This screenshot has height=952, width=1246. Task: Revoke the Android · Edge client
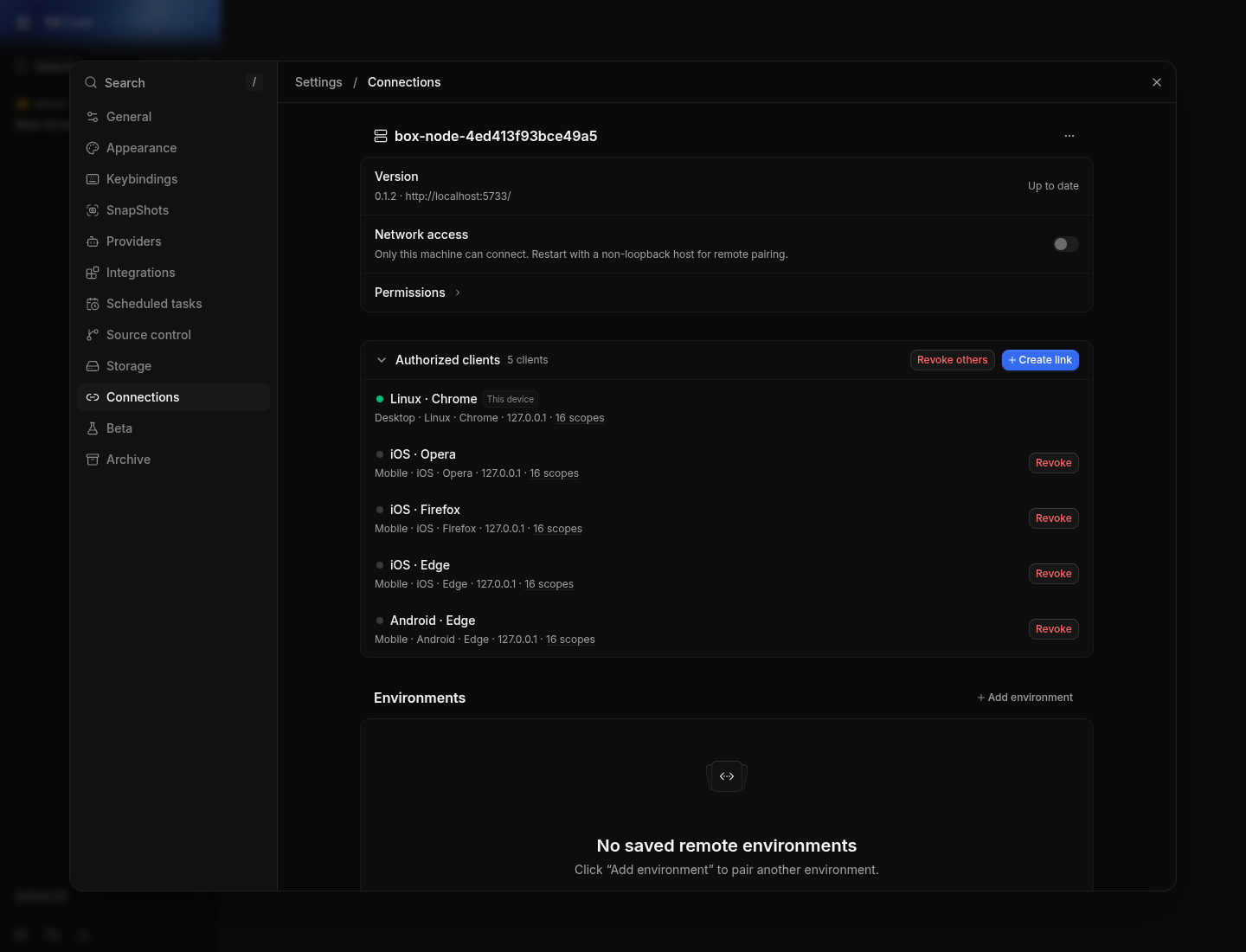[x=1054, y=629]
